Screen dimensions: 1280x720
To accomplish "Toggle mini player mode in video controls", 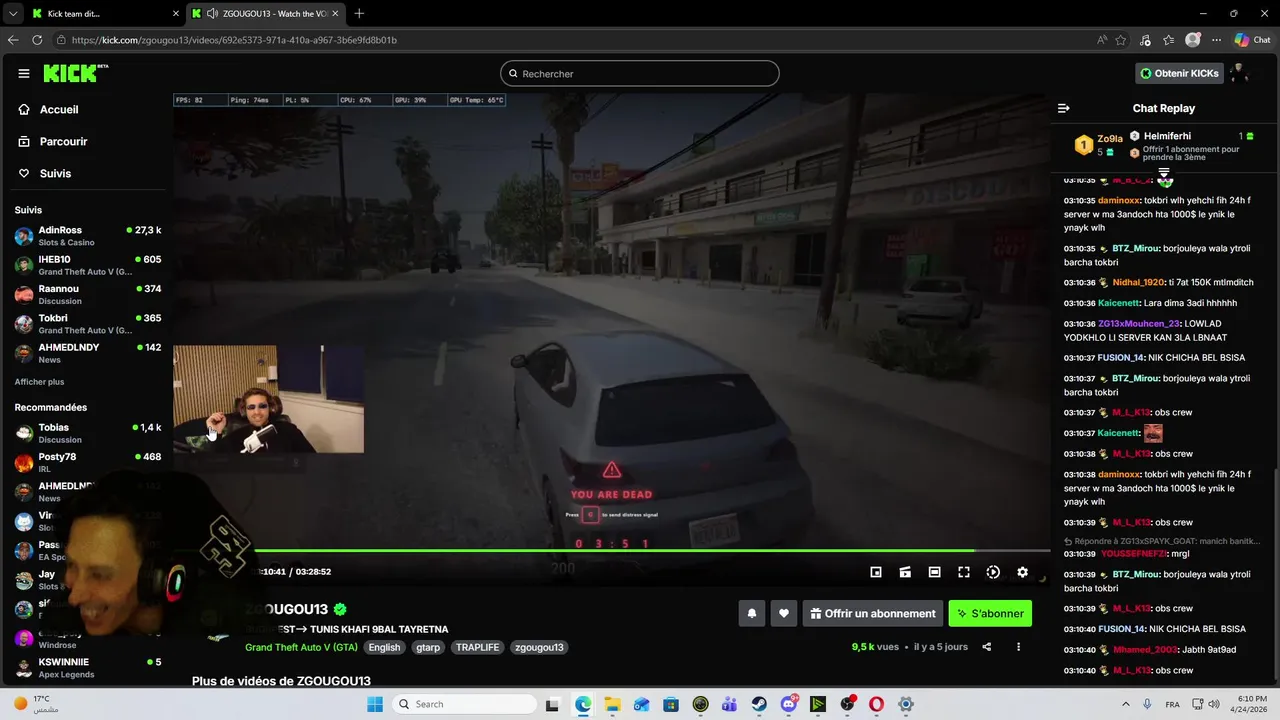I will click(x=876, y=572).
